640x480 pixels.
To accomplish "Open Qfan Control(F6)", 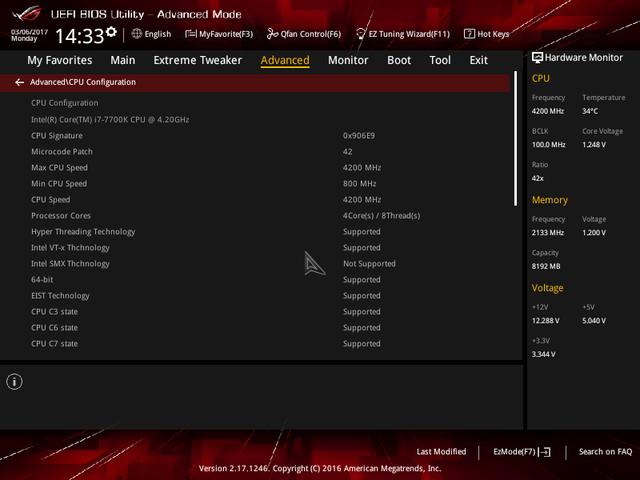I will 304,34.
